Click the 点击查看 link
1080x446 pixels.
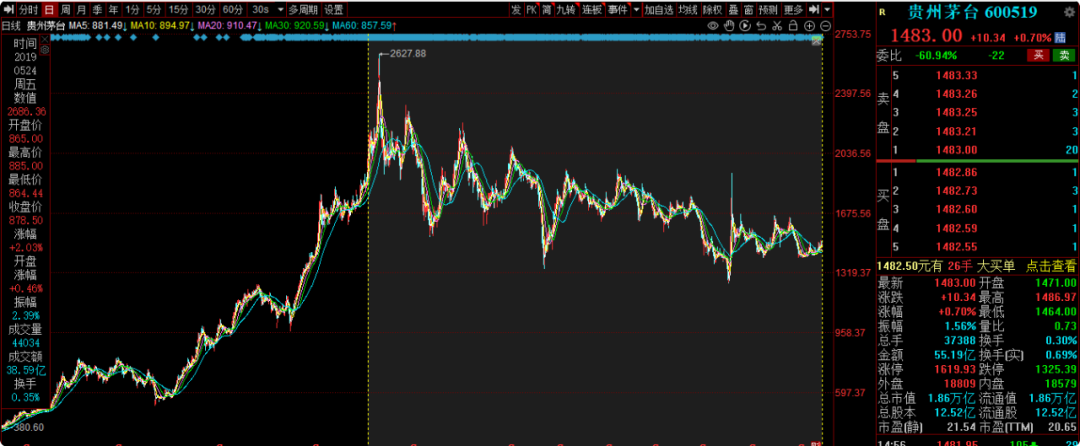[1048, 265]
